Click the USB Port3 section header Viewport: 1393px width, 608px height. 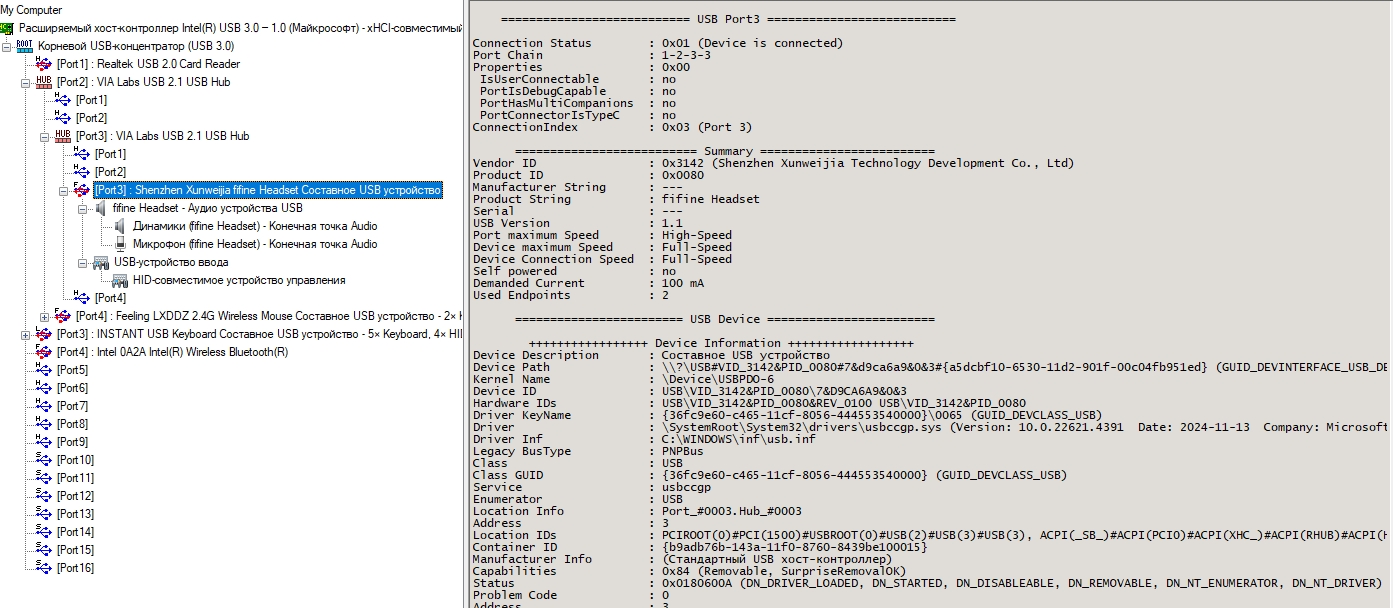click(728, 19)
